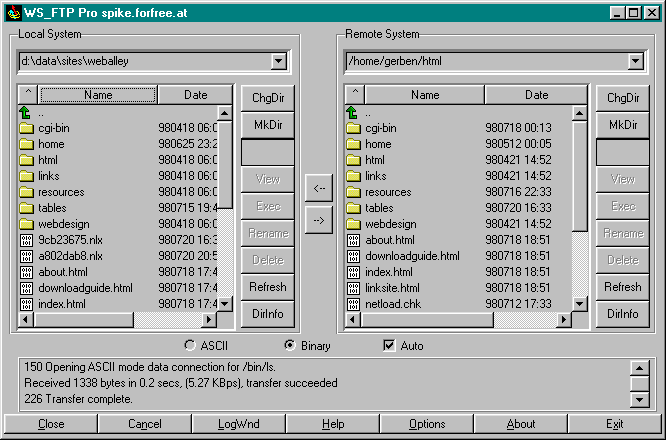Open the remote directory path dropdown
The height and width of the screenshot is (440, 666).
(x=634, y=62)
